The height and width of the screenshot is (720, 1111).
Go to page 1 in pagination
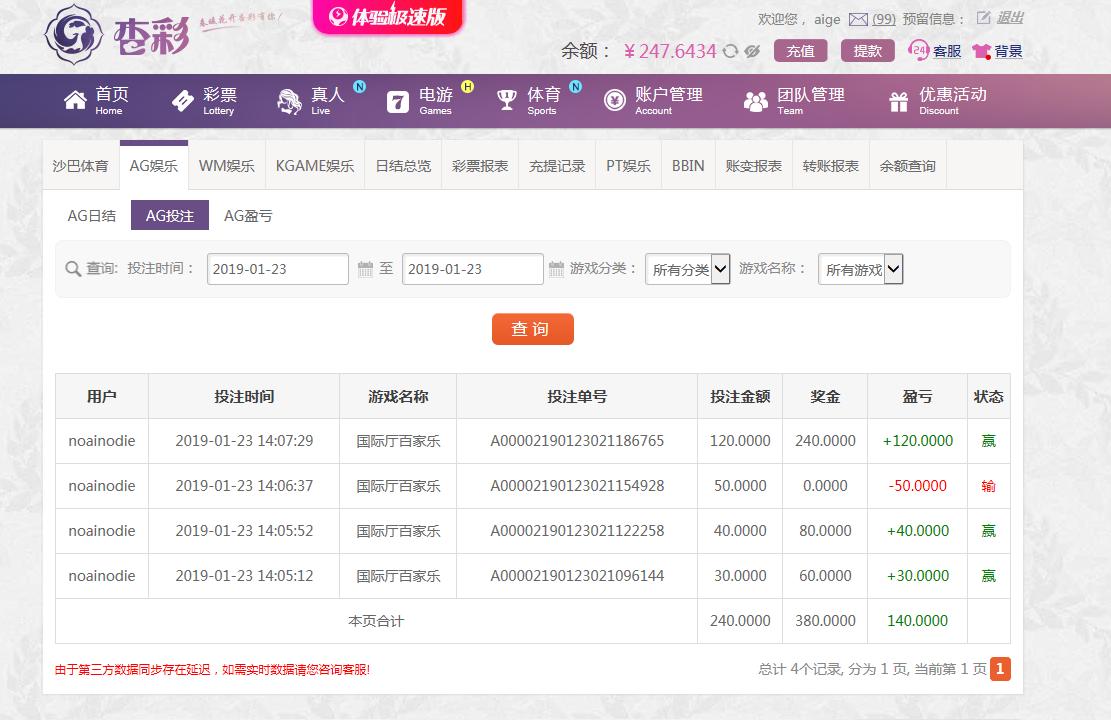tap(1000, 668)
